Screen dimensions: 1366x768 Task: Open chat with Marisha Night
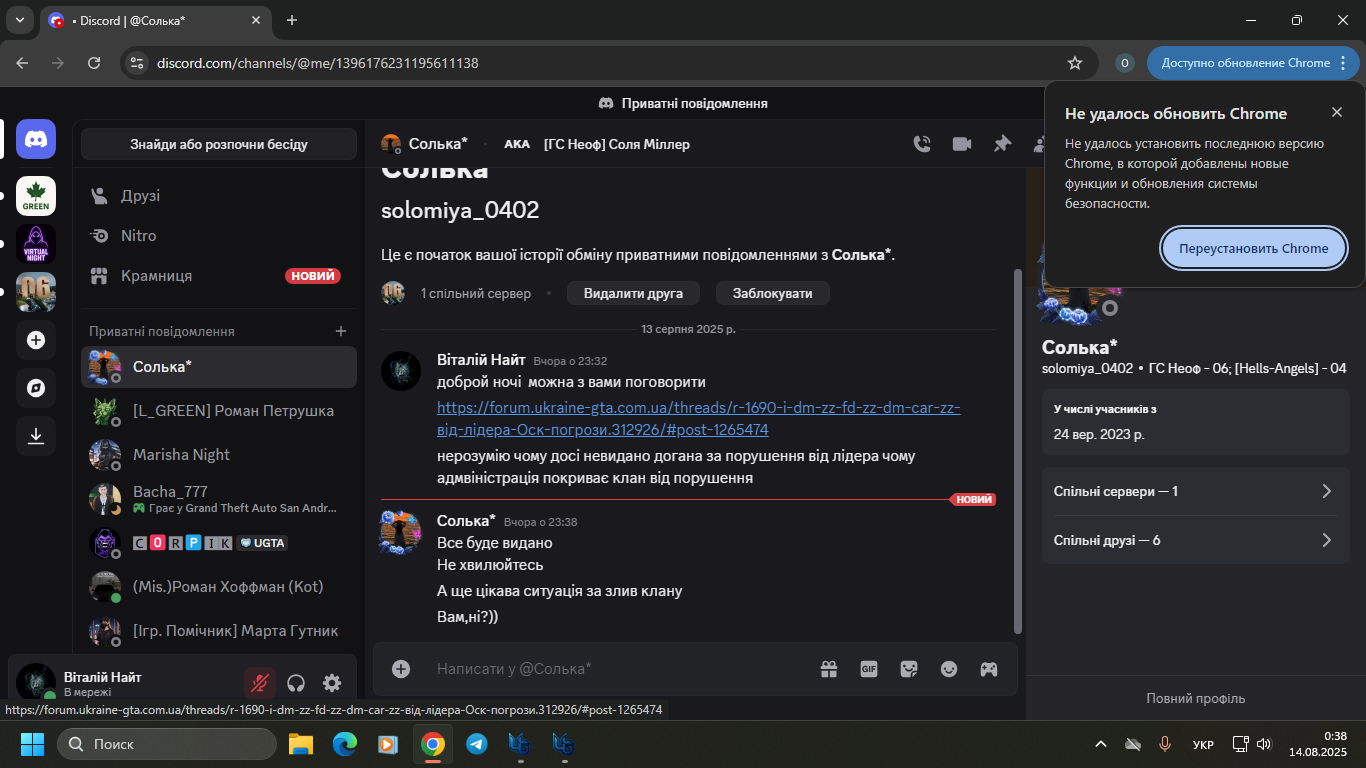click(219, 455)
